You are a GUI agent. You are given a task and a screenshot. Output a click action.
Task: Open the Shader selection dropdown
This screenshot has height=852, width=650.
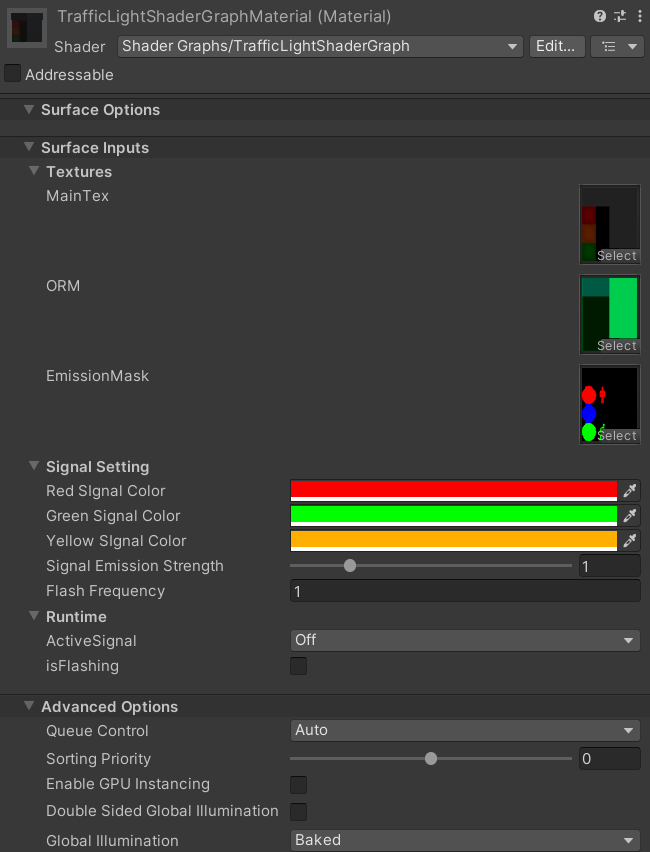(320, 47)
